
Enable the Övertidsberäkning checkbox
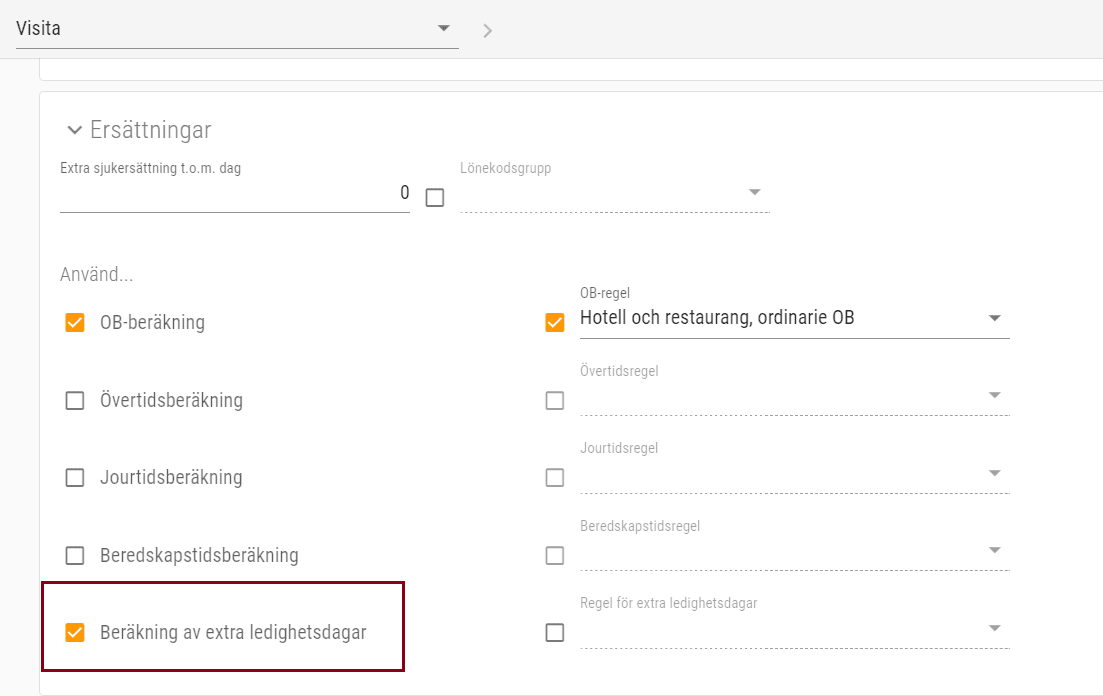coord(75,400)
